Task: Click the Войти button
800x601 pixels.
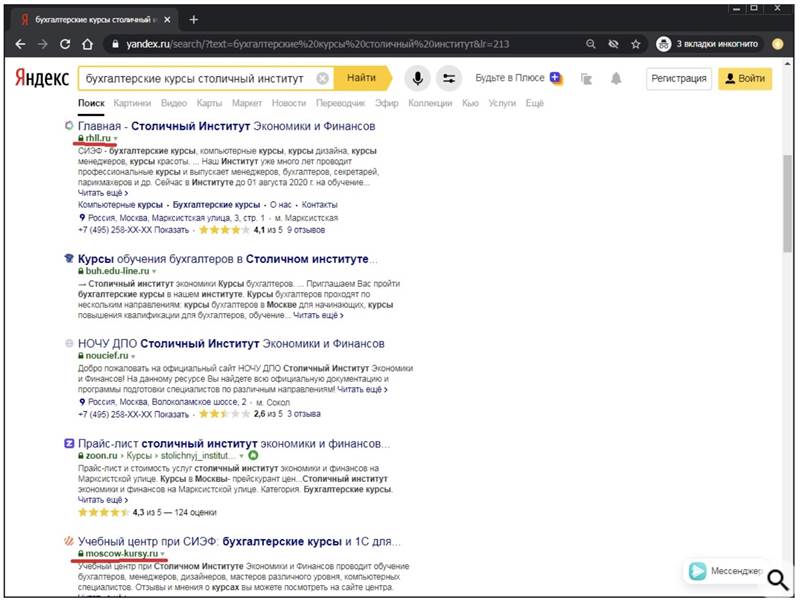Action: 745,79
